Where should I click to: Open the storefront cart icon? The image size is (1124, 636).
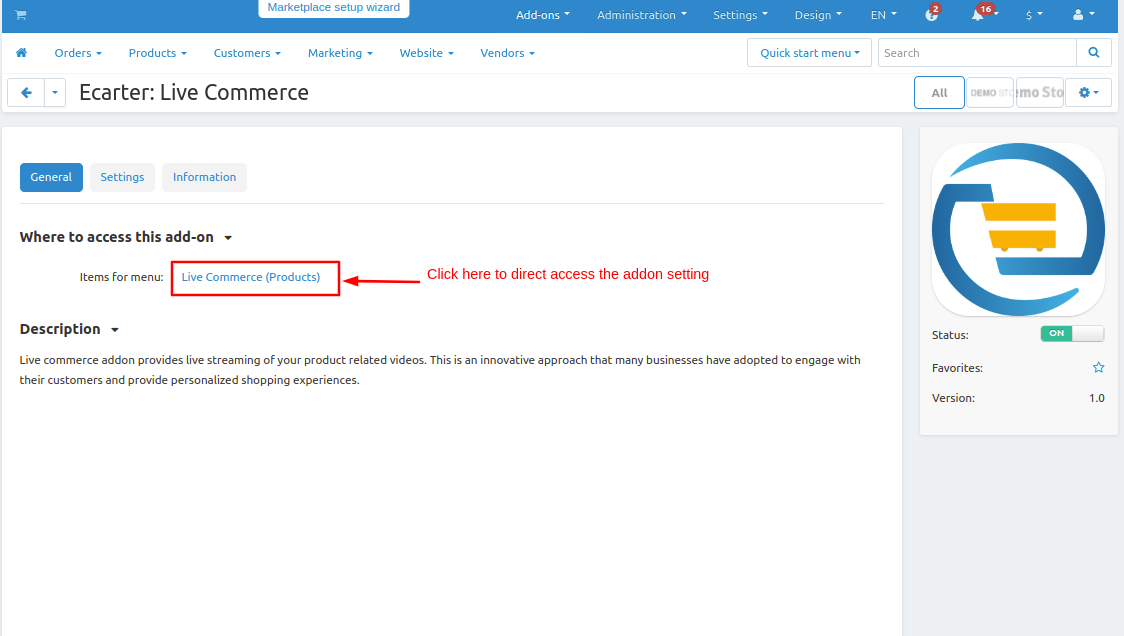point(21,15)
